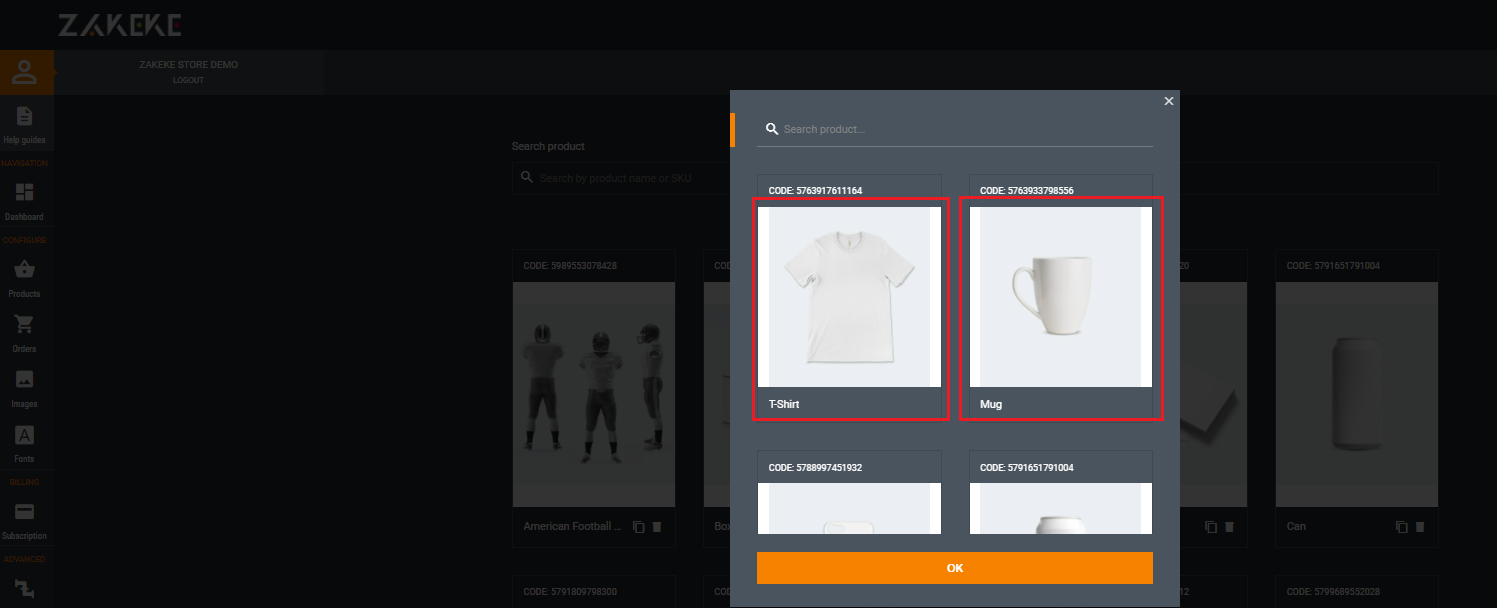
Task: Open Orders section in the sidebar
Action: click(x=25, y=333)
